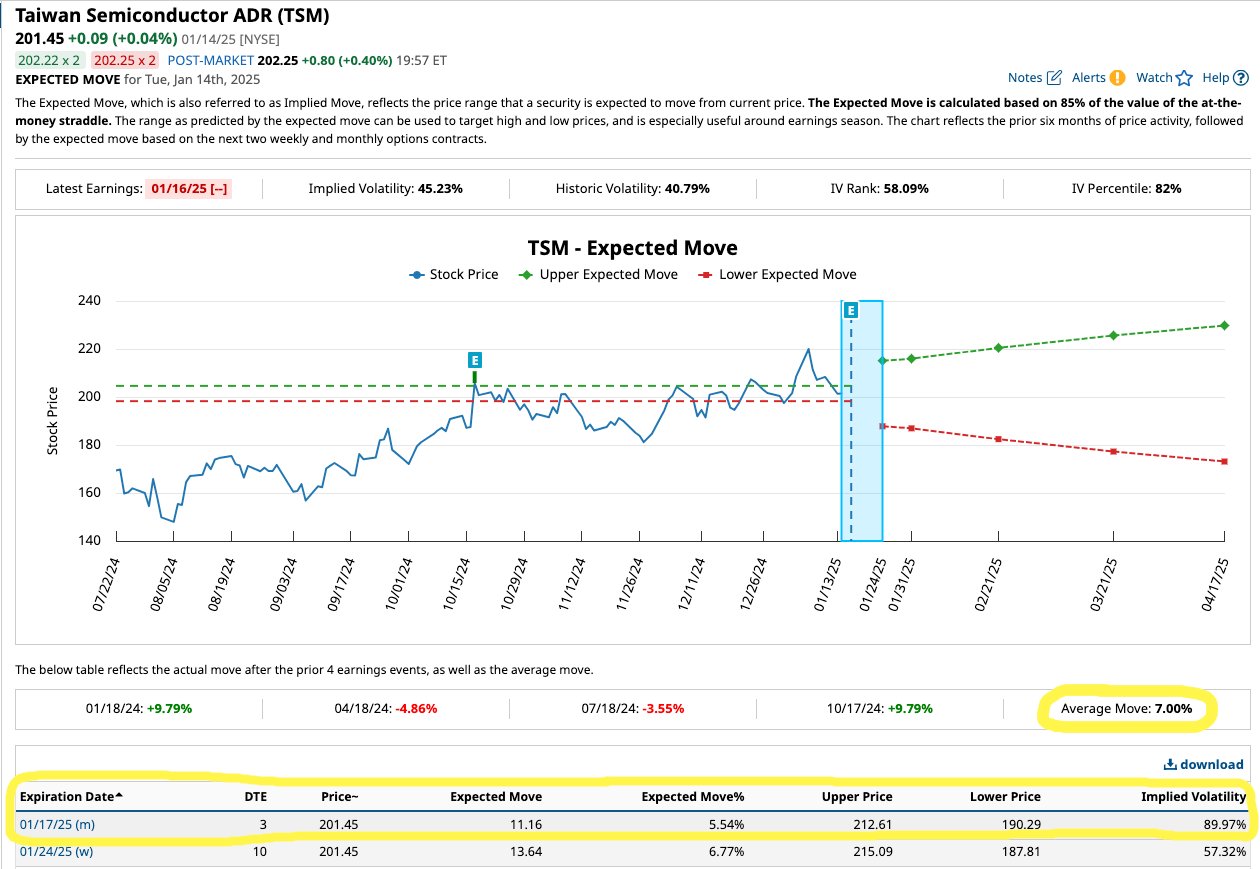The image size is (1260, 869).
Task: Open the Alerts warning icon
Action: pyautogui.click(x=1117, y=78)
